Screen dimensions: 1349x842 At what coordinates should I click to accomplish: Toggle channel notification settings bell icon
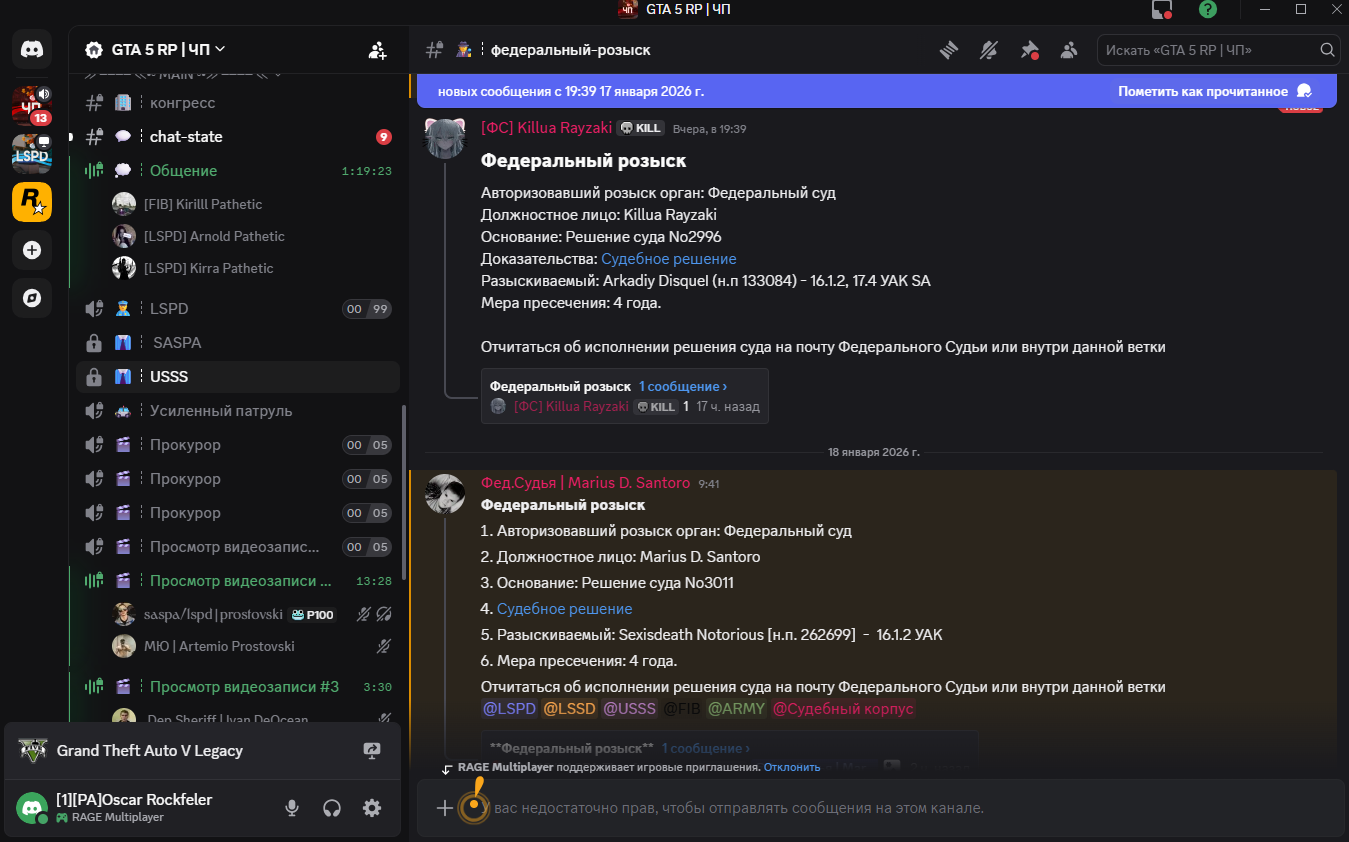point(989,50)
